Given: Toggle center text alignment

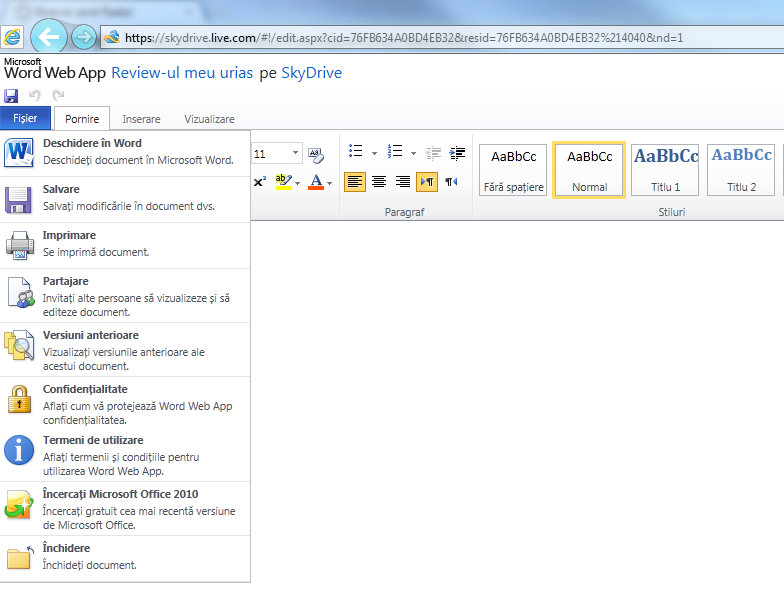Looking at the screenshot, I should pyautogui.click(x=379, y=182).
